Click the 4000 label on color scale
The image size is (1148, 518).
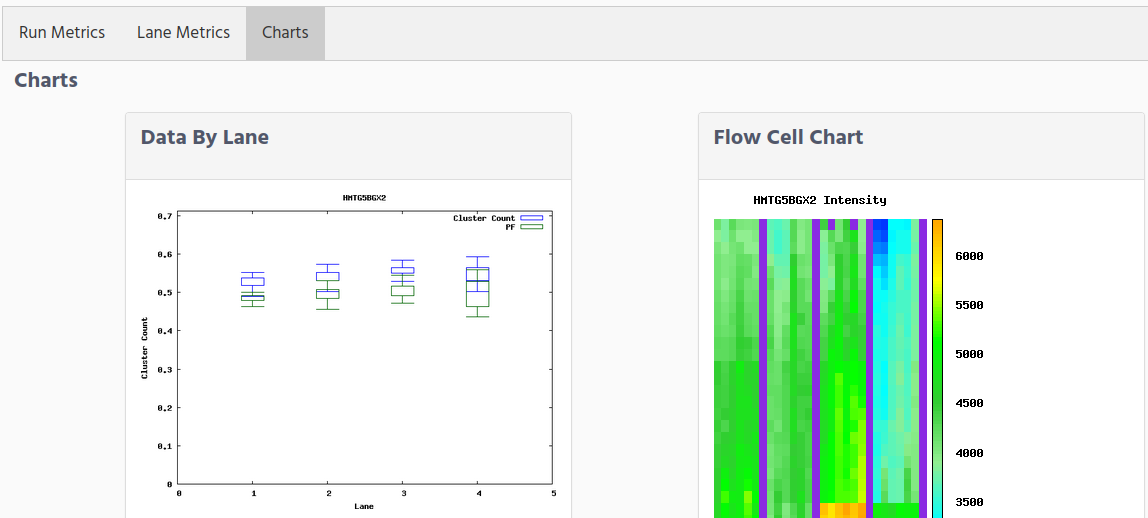click(x=969, y=453)
